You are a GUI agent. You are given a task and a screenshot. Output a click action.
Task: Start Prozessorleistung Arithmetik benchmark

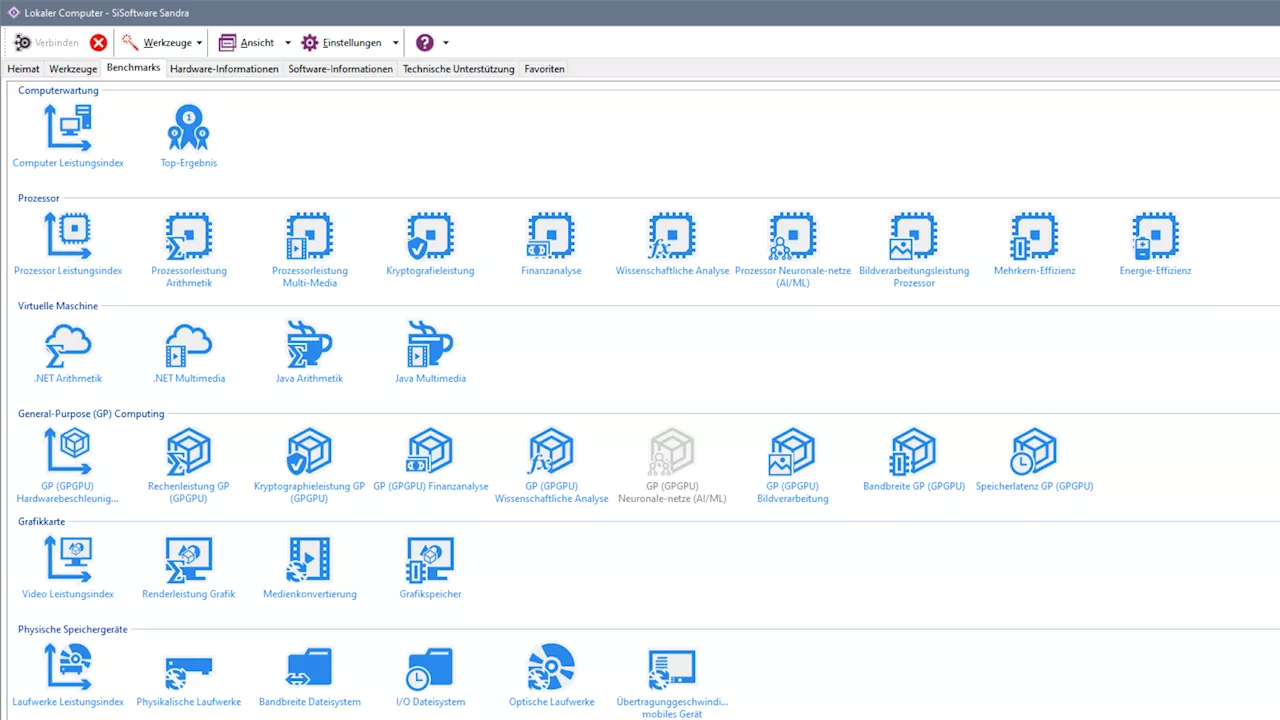tap(189, 250)
